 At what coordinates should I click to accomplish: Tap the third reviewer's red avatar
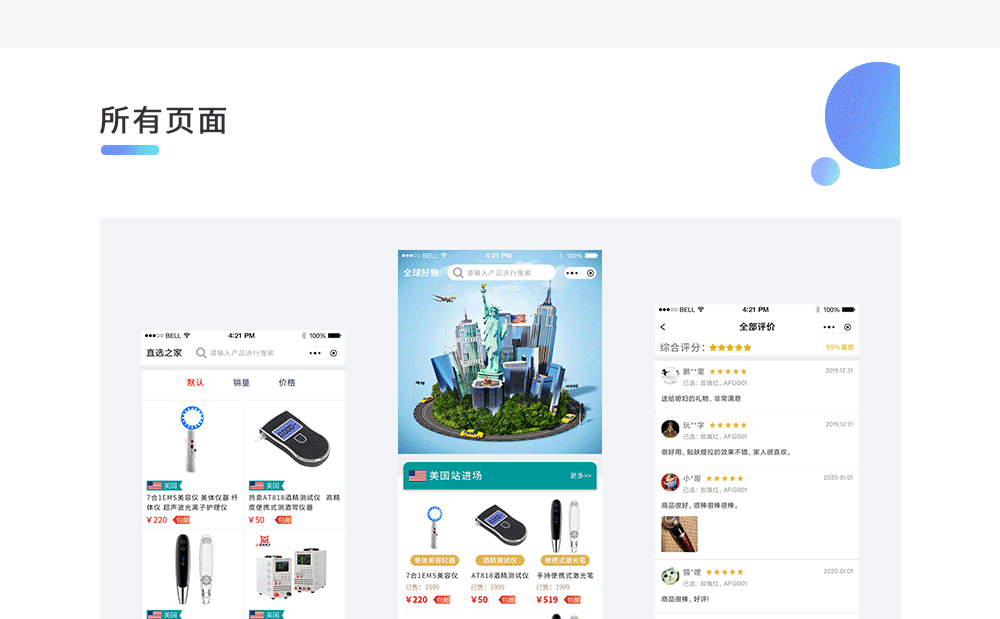(670, 482)
